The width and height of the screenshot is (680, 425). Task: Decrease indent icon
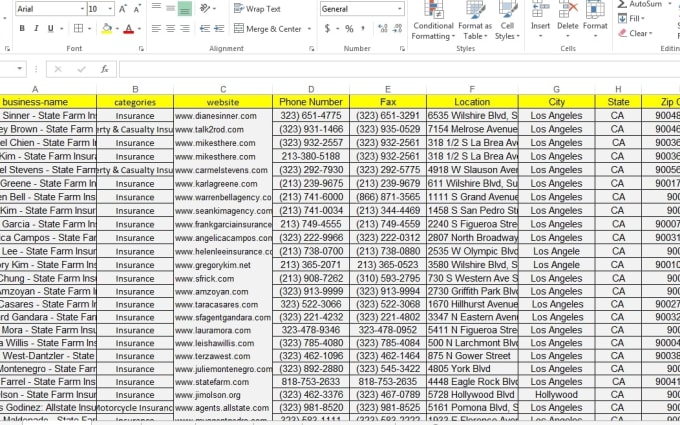point(205,29)
